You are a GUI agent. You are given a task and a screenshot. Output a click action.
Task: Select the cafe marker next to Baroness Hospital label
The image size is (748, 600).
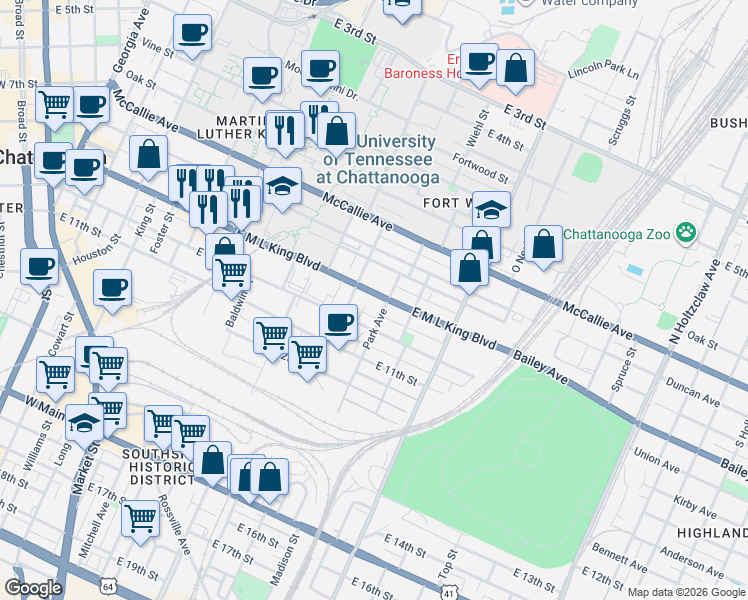point(479,63)
